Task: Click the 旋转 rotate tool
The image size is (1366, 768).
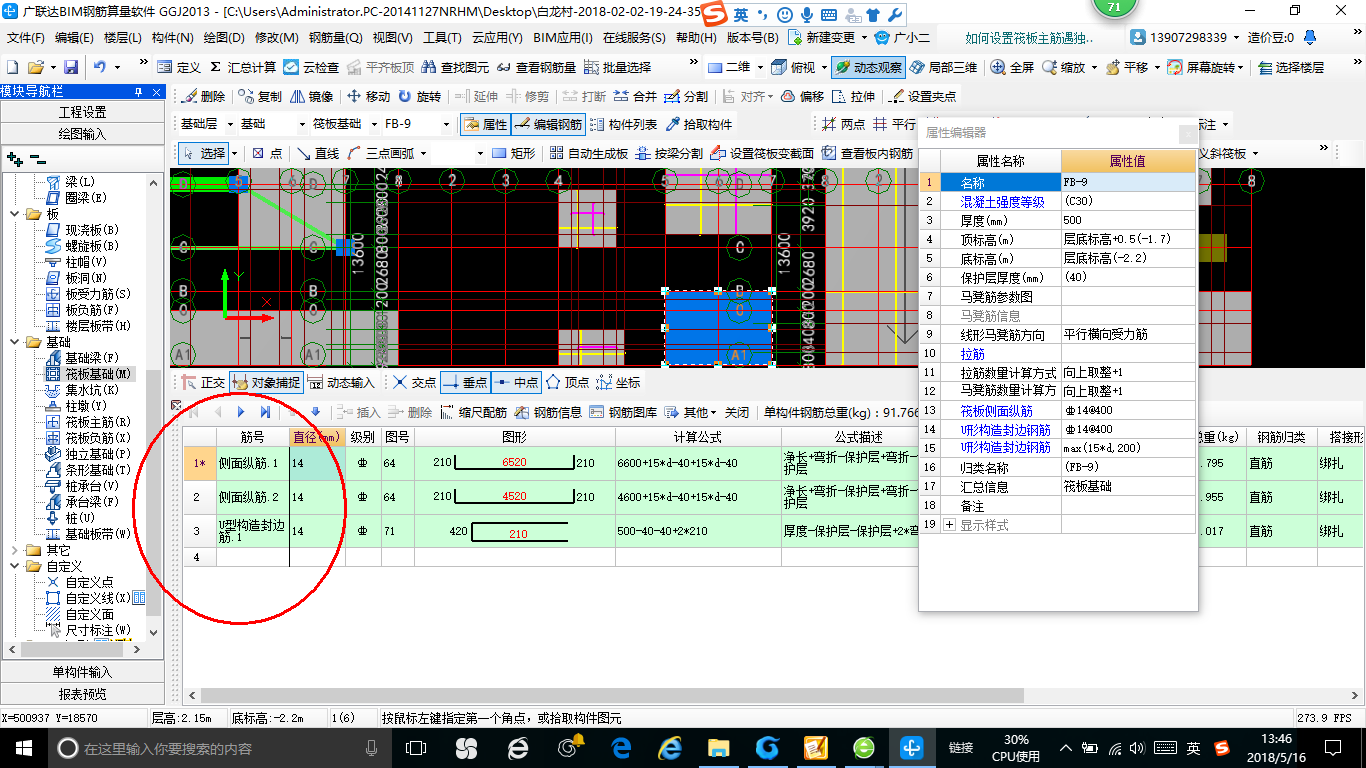Action: (x=419, y=96)
